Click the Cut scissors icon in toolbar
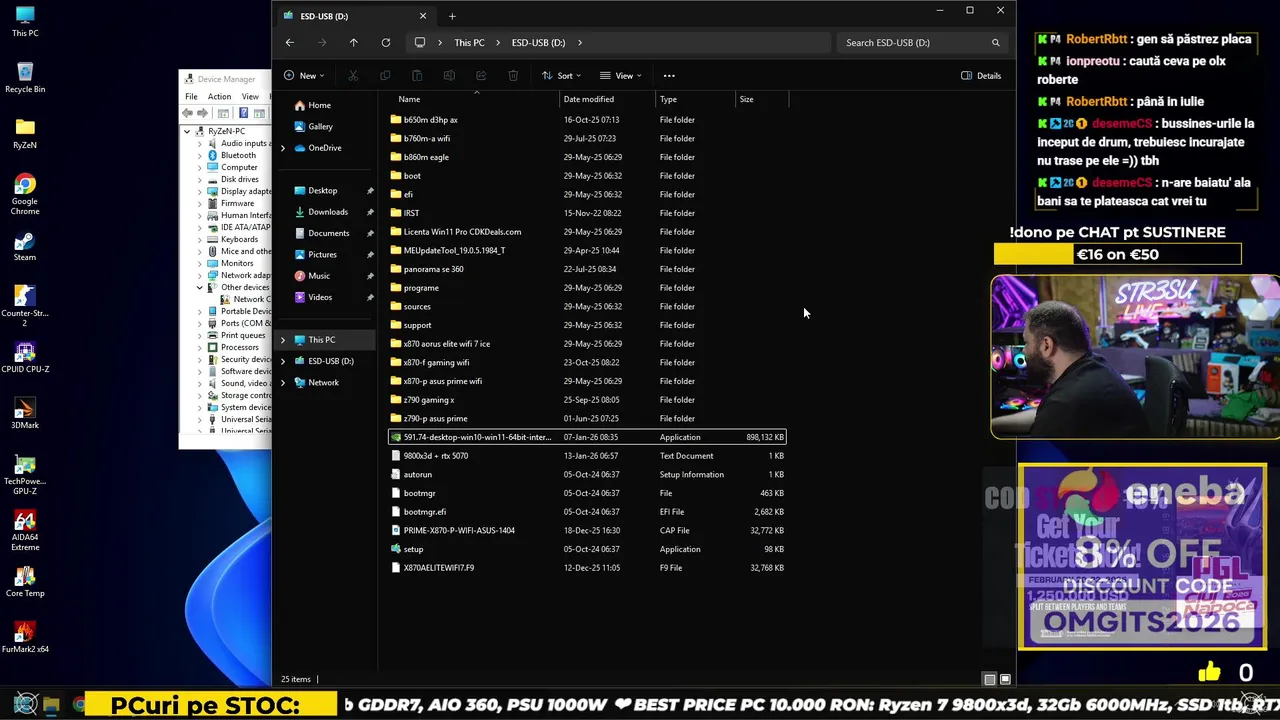This screenshot has height=720, width=1280. (353, 76)
